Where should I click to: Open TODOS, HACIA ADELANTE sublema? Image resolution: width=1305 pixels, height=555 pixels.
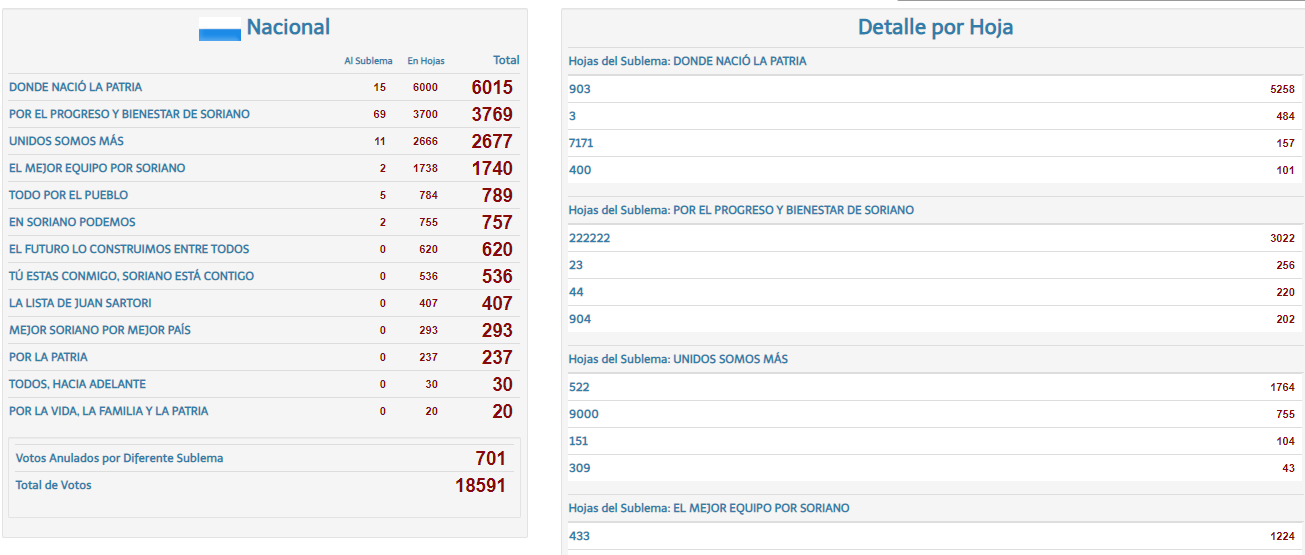pyautogui.click(x=77, y=384)
